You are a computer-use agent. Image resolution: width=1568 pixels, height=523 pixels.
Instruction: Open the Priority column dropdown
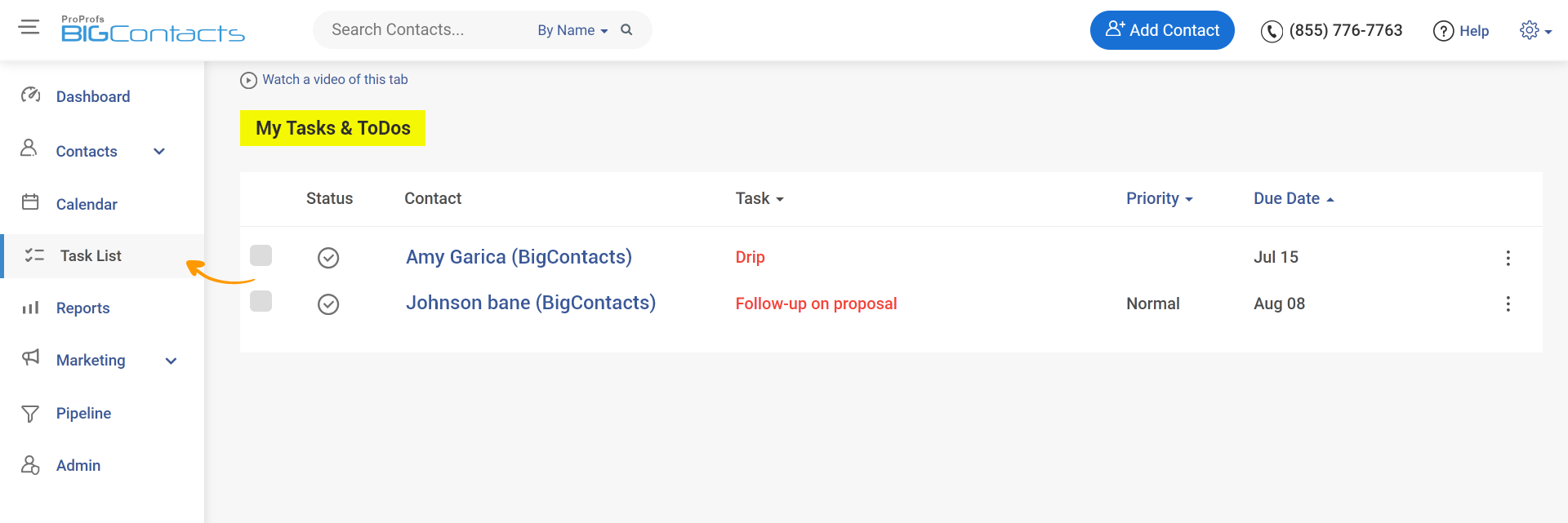click(1159, 198)
